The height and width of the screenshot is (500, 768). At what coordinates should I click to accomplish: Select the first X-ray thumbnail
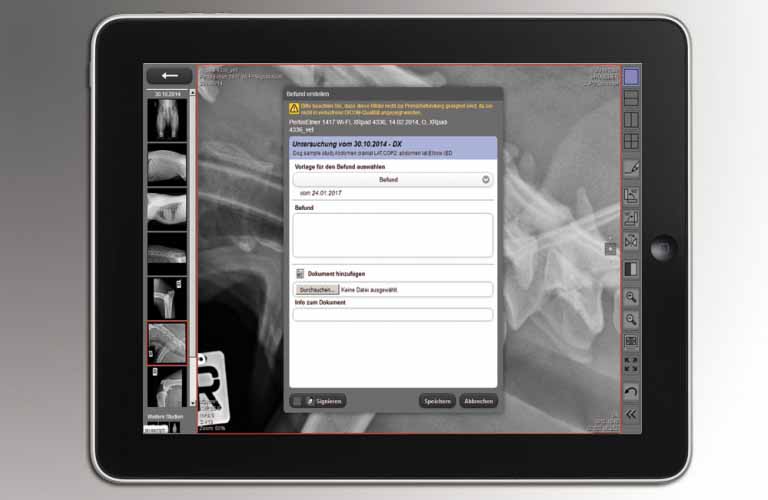click(166, 120)
